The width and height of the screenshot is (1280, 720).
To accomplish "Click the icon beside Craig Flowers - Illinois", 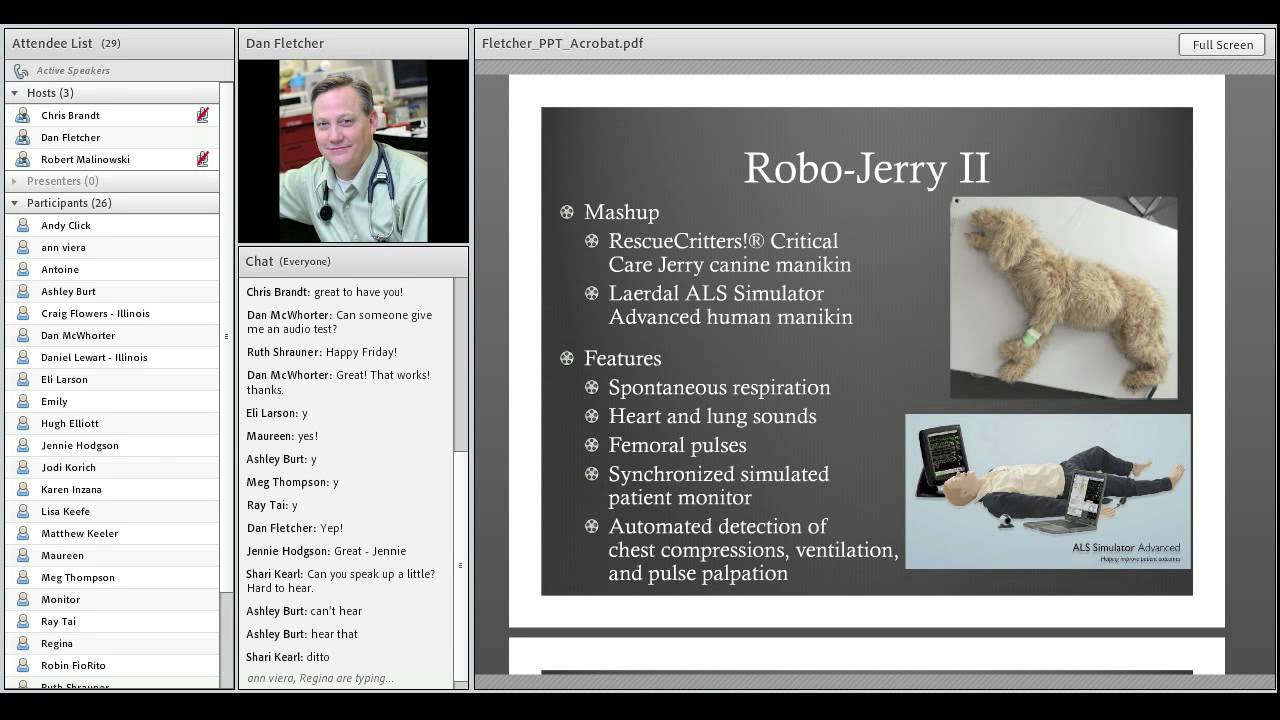I will coord(22,313).
